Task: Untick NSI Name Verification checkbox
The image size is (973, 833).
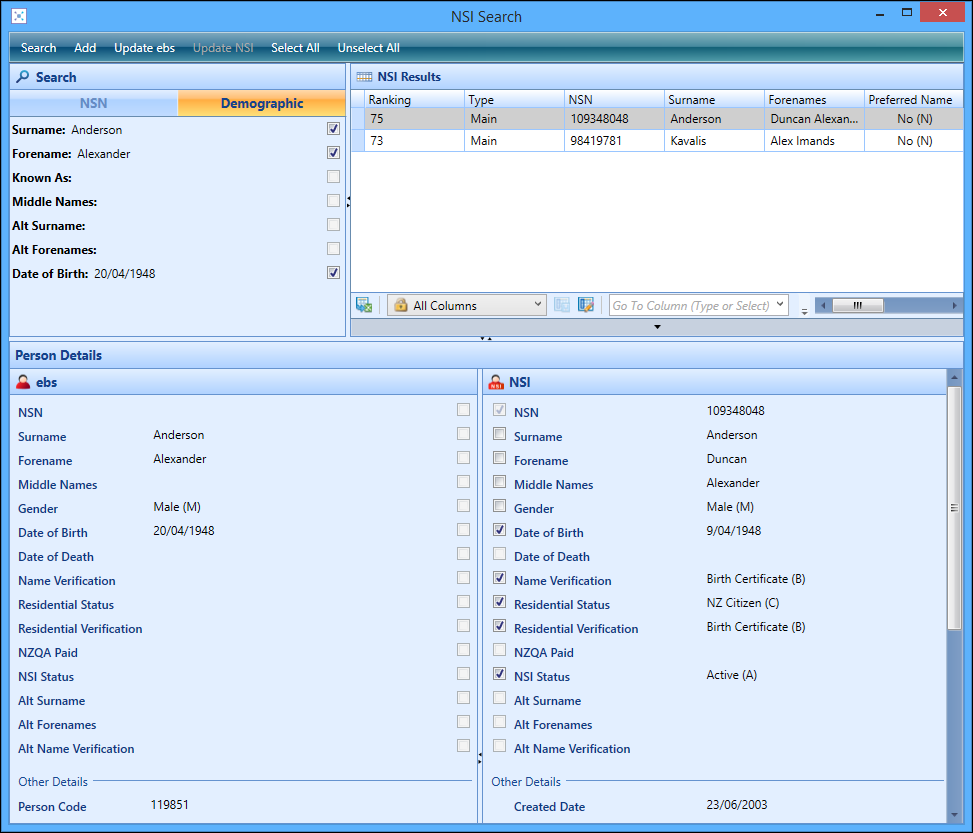Action: coord(500,577)
